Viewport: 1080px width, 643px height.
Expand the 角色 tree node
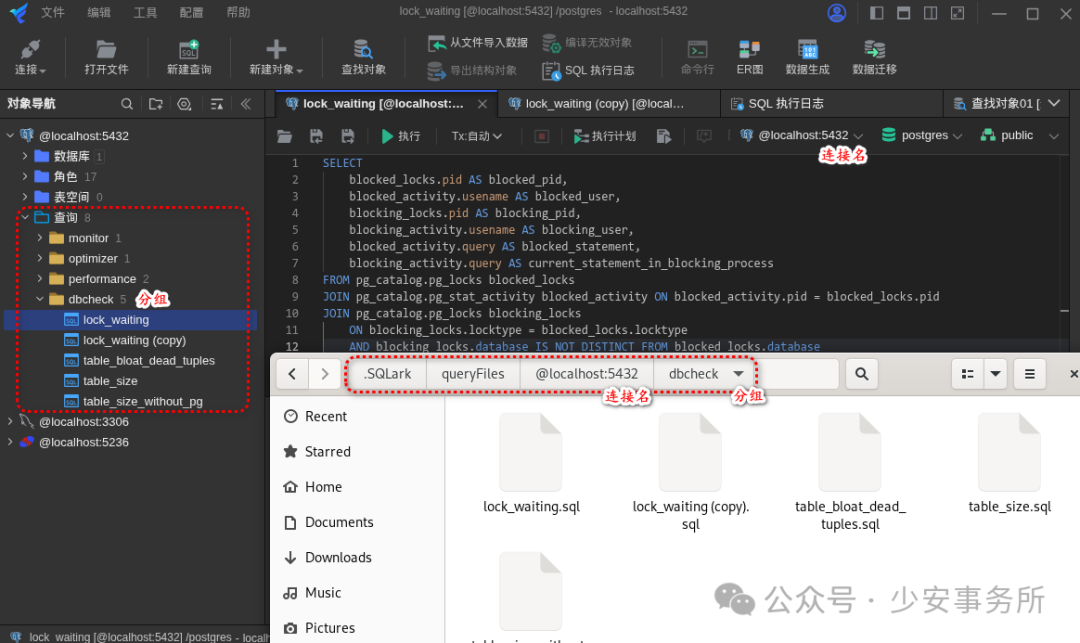tap(25, 177)
